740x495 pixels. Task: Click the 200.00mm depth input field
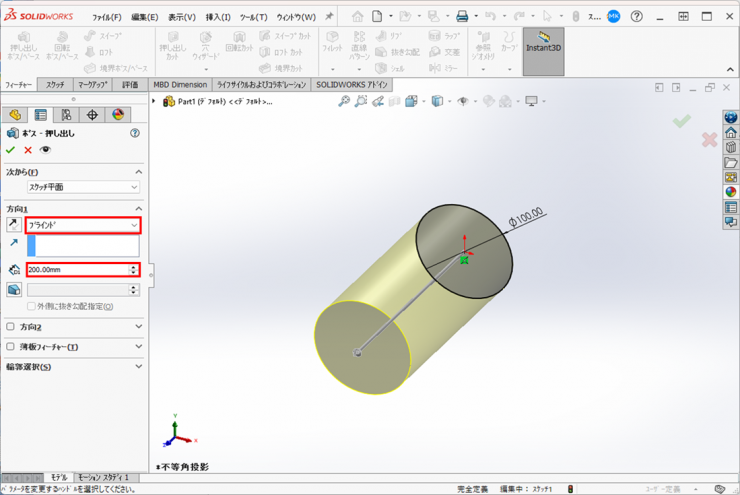pyautogui.click(x=77, y=270)
